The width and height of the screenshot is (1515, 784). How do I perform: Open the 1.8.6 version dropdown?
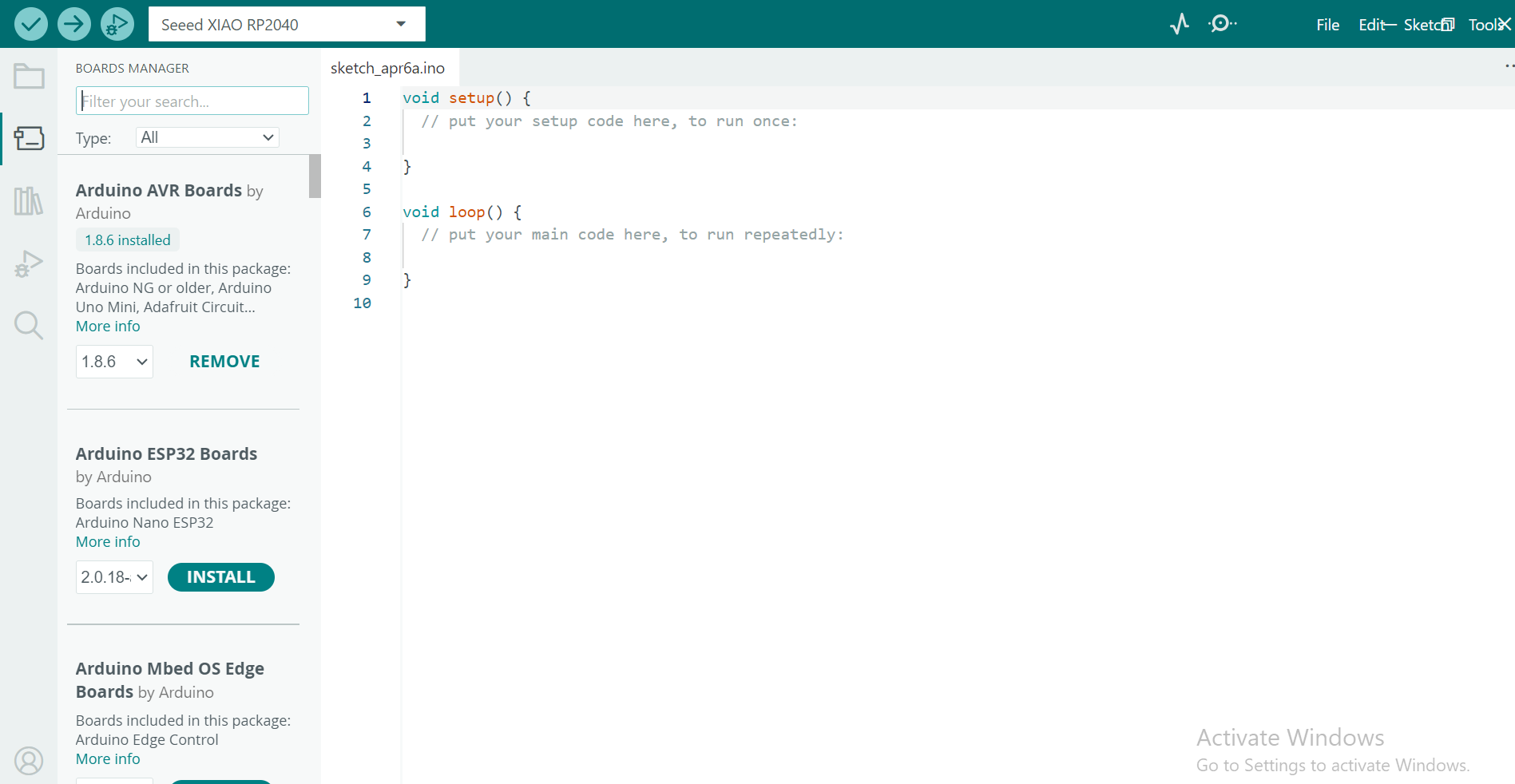(114, 362)
